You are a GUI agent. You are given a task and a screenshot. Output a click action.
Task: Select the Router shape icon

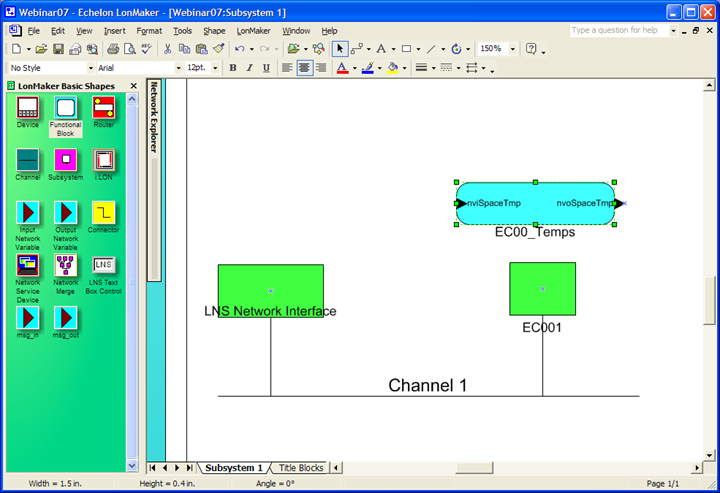[x=104, y=109]
